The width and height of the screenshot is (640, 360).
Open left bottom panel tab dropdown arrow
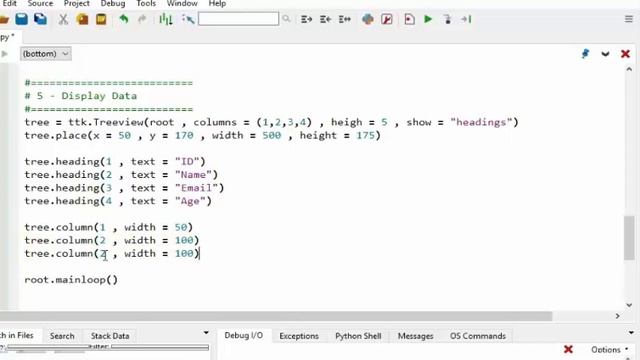[x=206, y=333]
